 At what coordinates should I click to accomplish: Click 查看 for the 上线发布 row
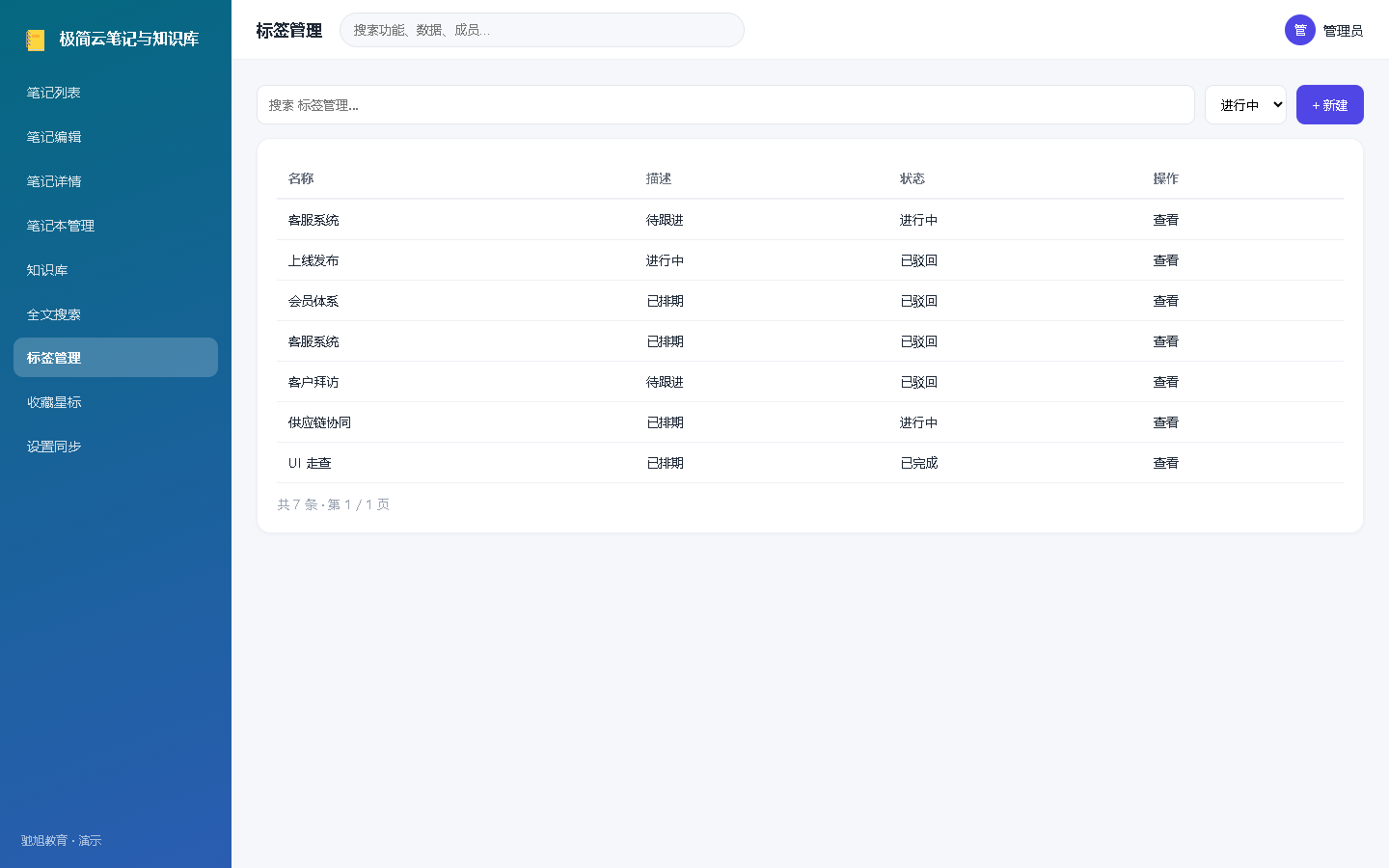pyautogui.click(x=1165, y=260)
